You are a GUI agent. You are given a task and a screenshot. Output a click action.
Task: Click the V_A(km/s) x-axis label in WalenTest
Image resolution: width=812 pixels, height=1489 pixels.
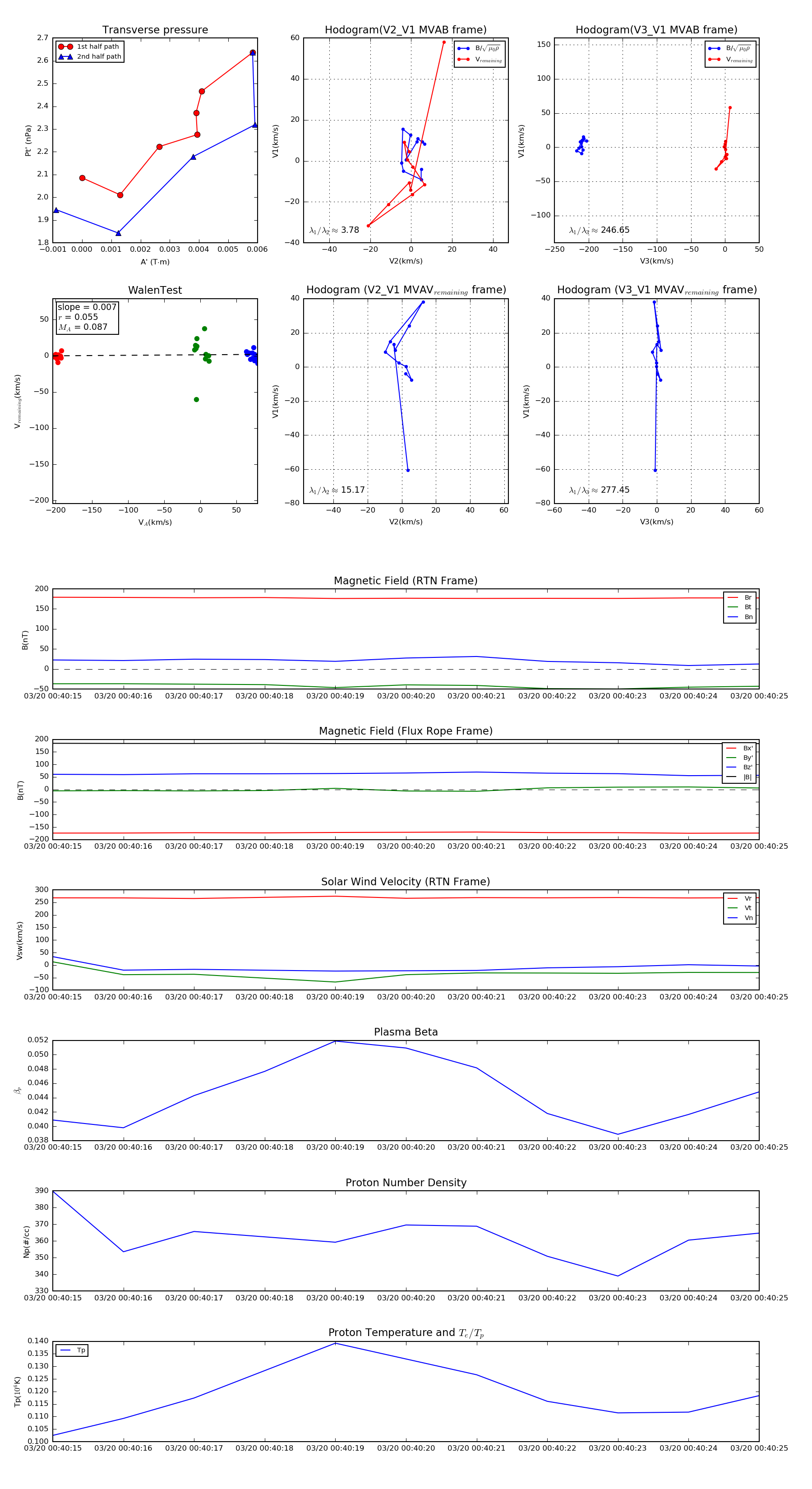[155, 523]
